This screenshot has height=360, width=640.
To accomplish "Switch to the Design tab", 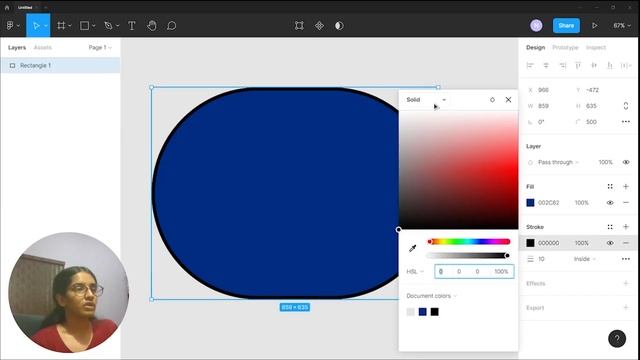I will [x=535, y=47].
